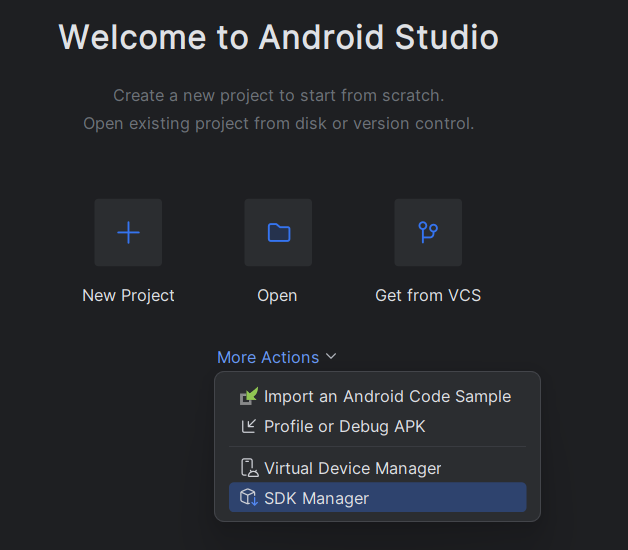Select SDK Manager menu entry
The width and height of the screenshot is (628, 550).
[378, 498]
